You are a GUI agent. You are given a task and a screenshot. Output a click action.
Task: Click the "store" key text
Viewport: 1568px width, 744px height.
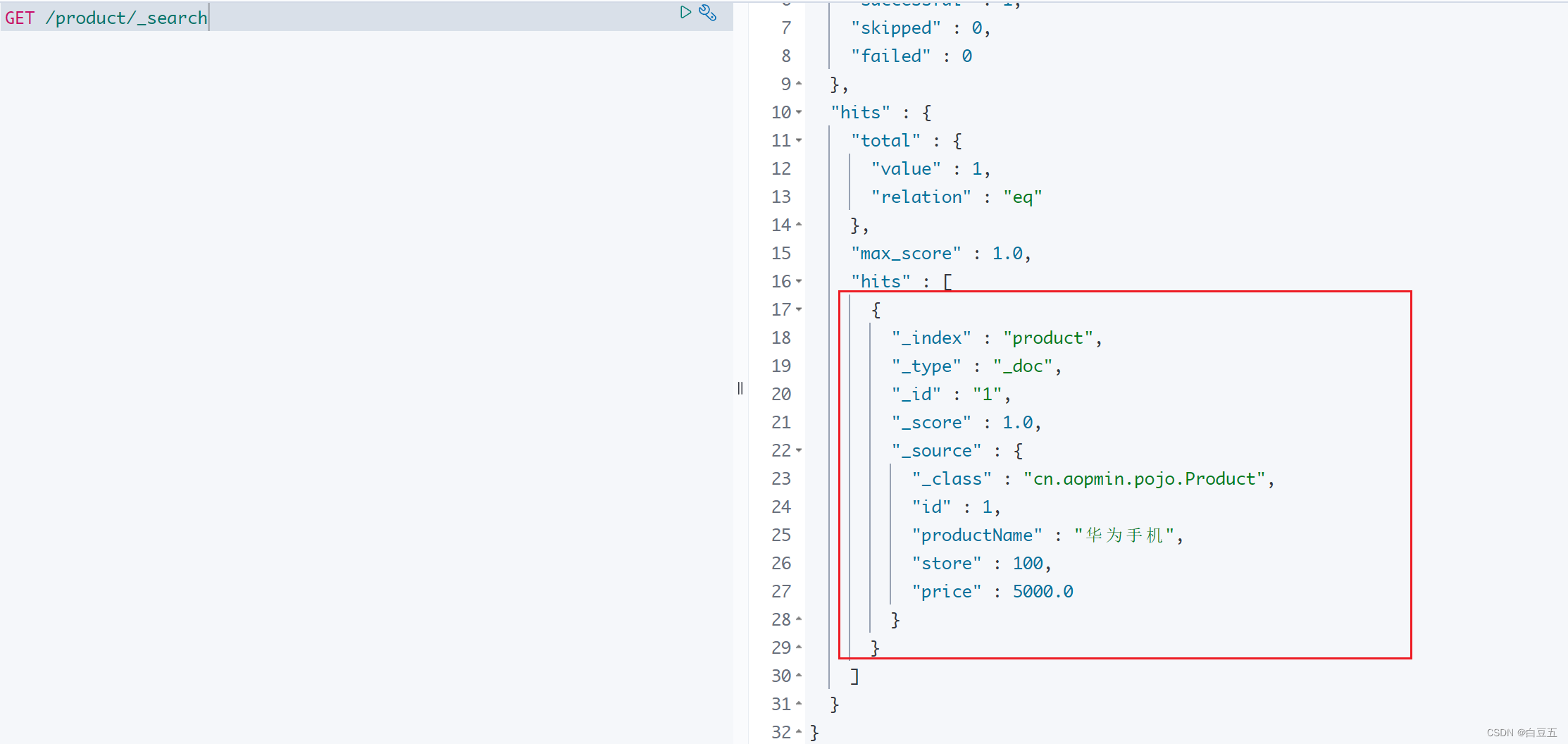point(947,564)
